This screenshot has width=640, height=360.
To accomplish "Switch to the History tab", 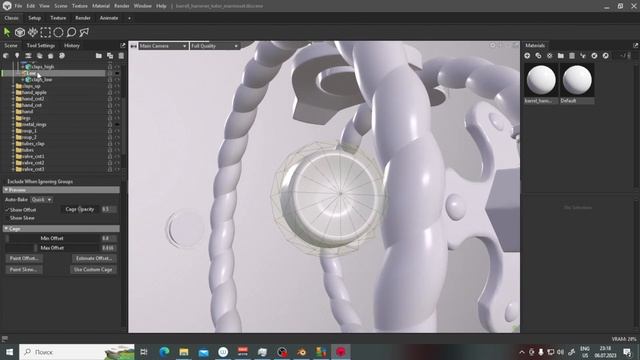I will tap(71, 45).
